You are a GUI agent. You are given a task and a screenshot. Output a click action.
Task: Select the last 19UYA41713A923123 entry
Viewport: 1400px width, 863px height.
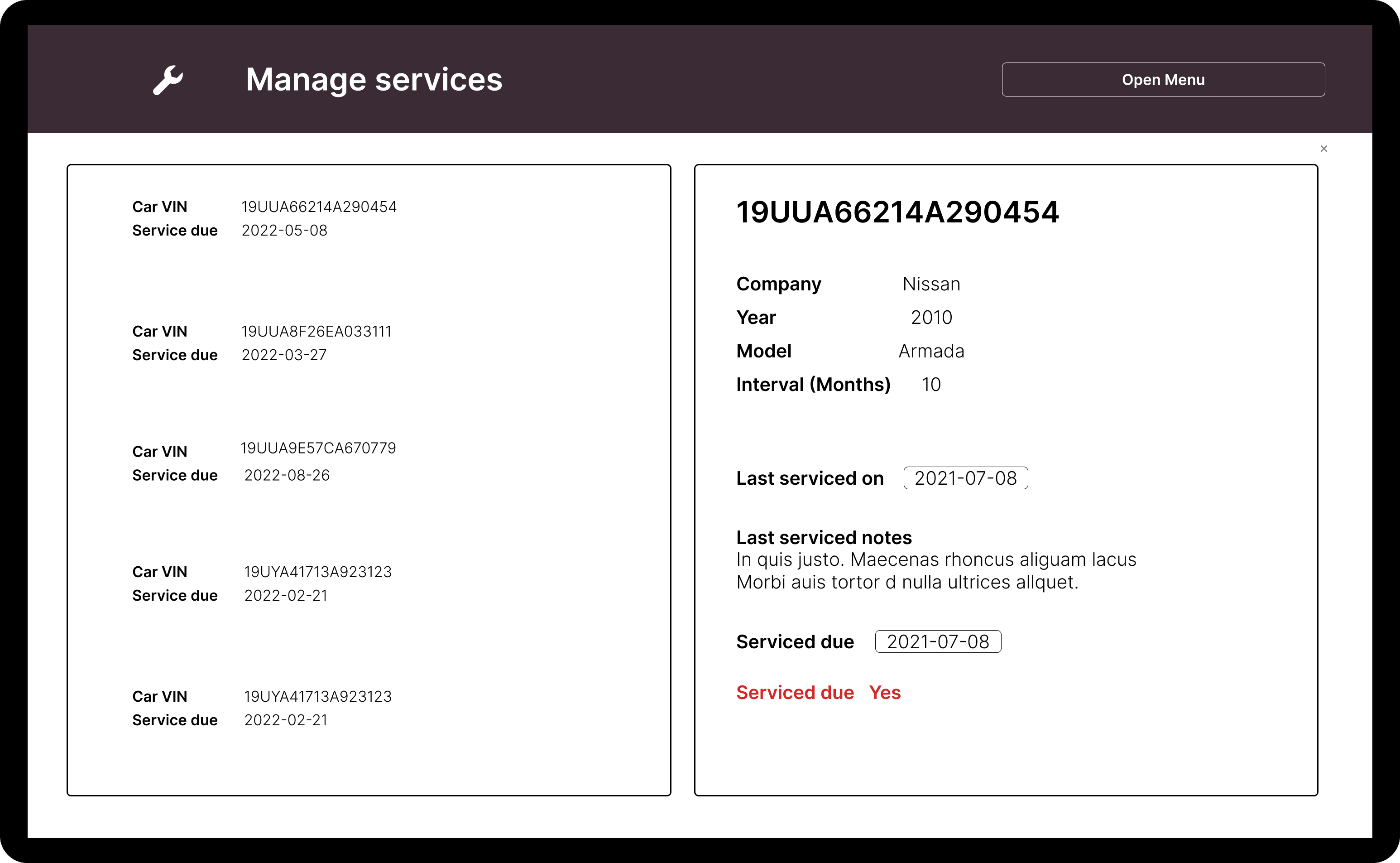pyautogui.click(x=317, y=696)
